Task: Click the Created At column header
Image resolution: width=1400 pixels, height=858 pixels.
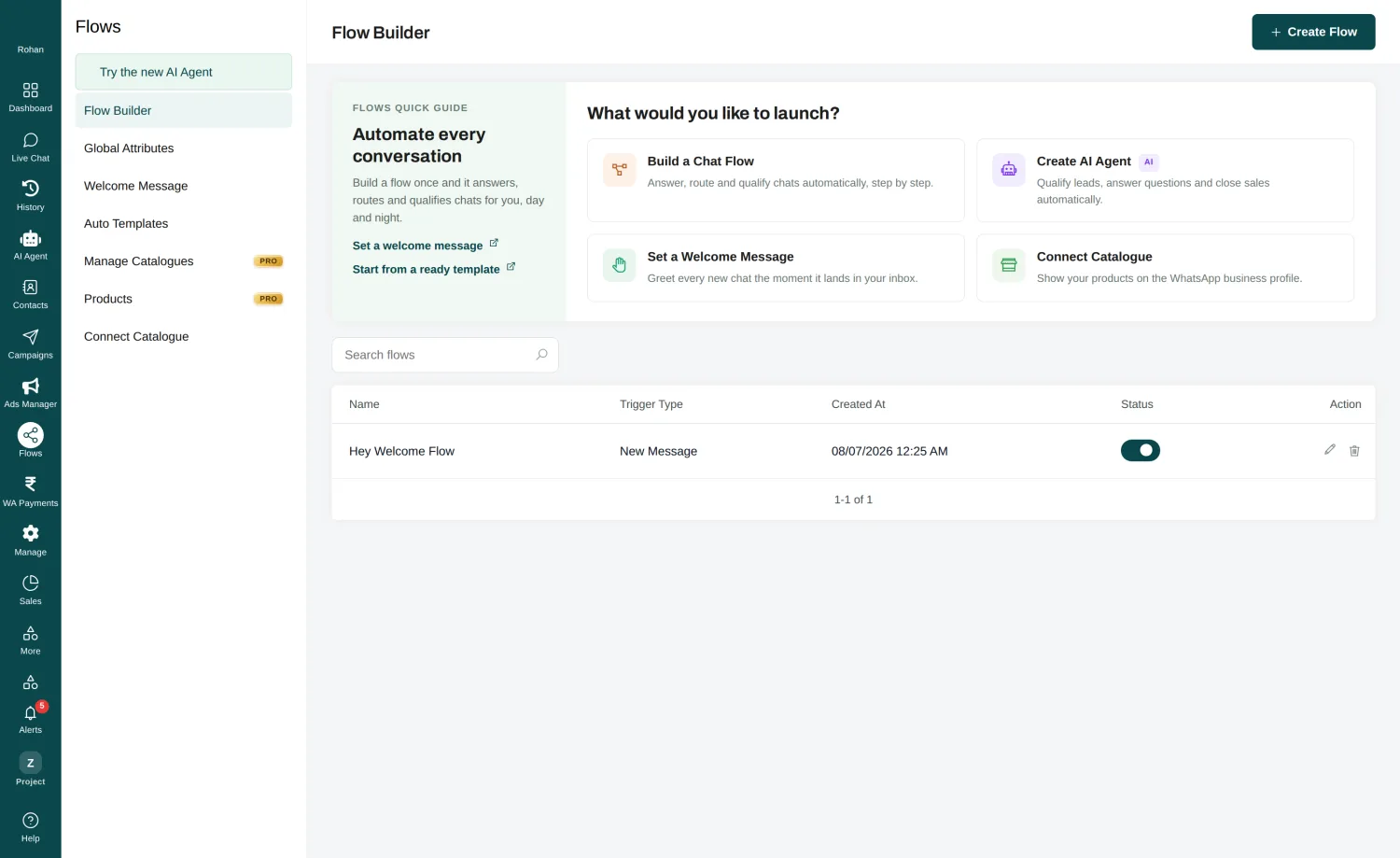Action: [858, 404]
